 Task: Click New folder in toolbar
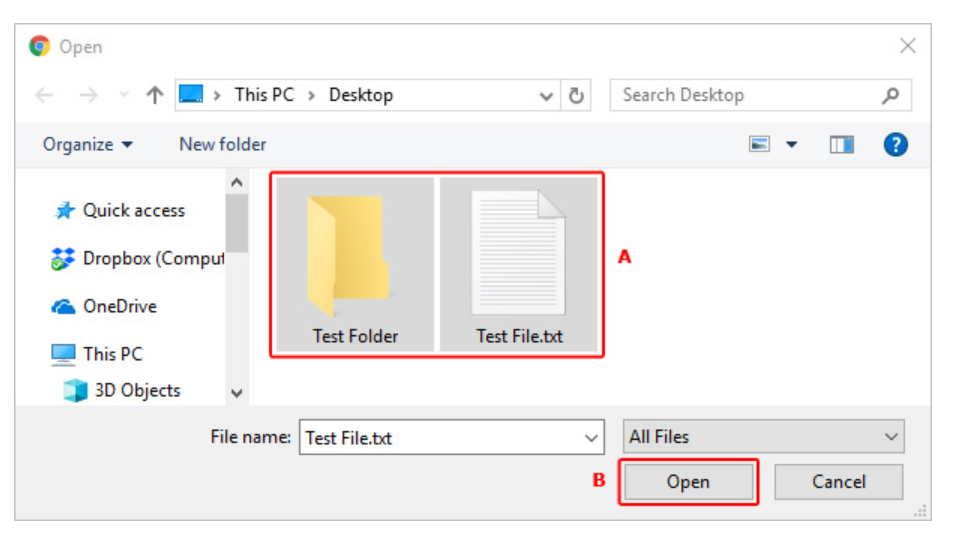coord(222,145)
